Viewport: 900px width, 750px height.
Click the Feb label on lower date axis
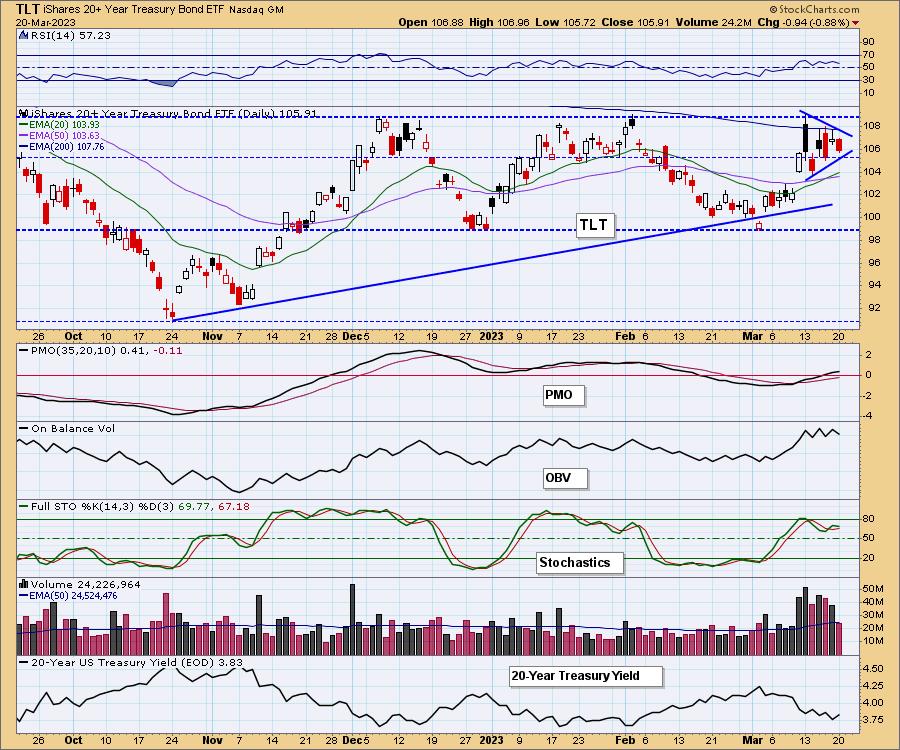(x=625, y=740)
